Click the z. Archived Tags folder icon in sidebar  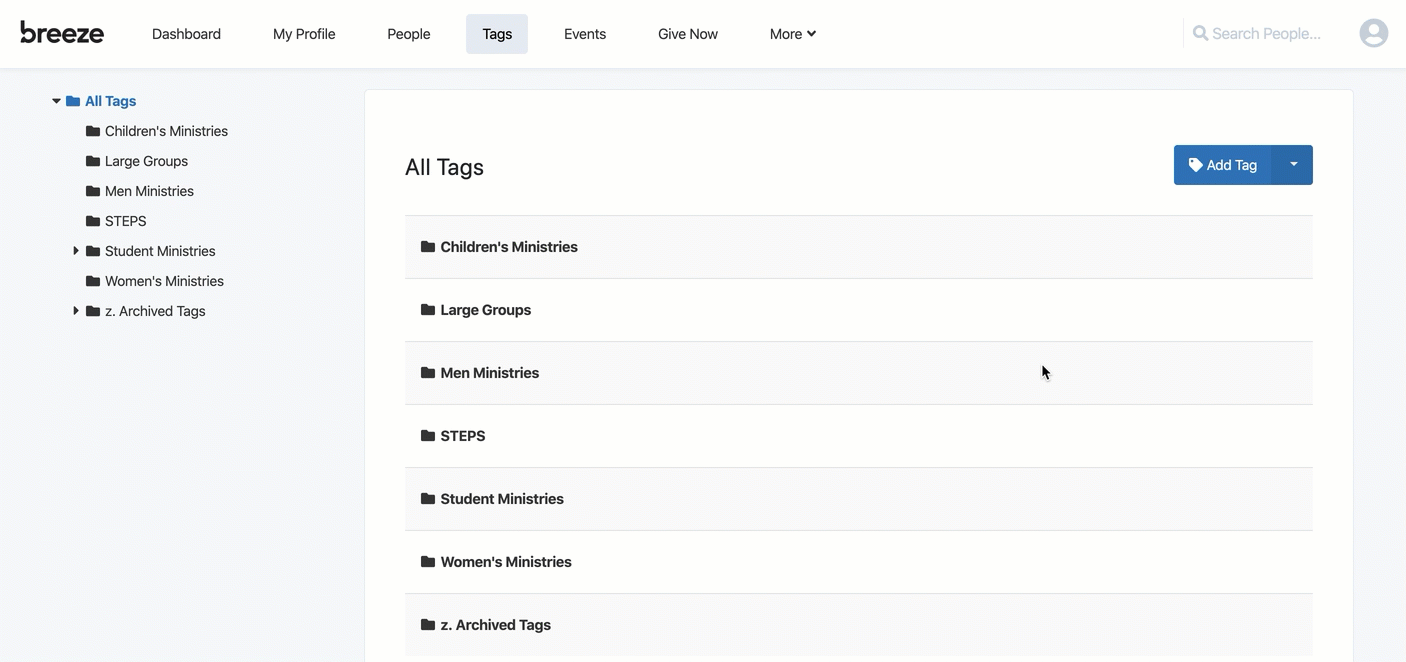(93, 311)
